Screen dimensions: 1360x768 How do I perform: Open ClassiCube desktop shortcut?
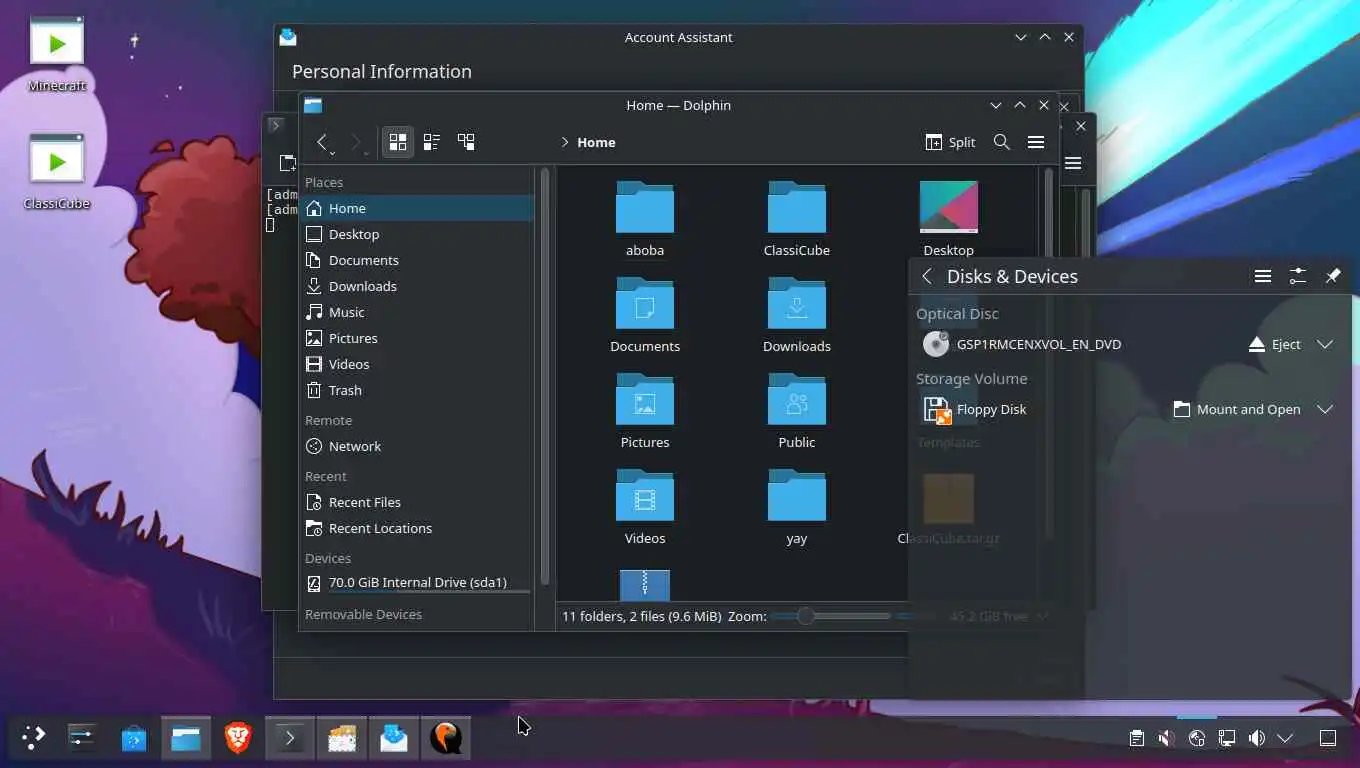(x=57, y=172)
